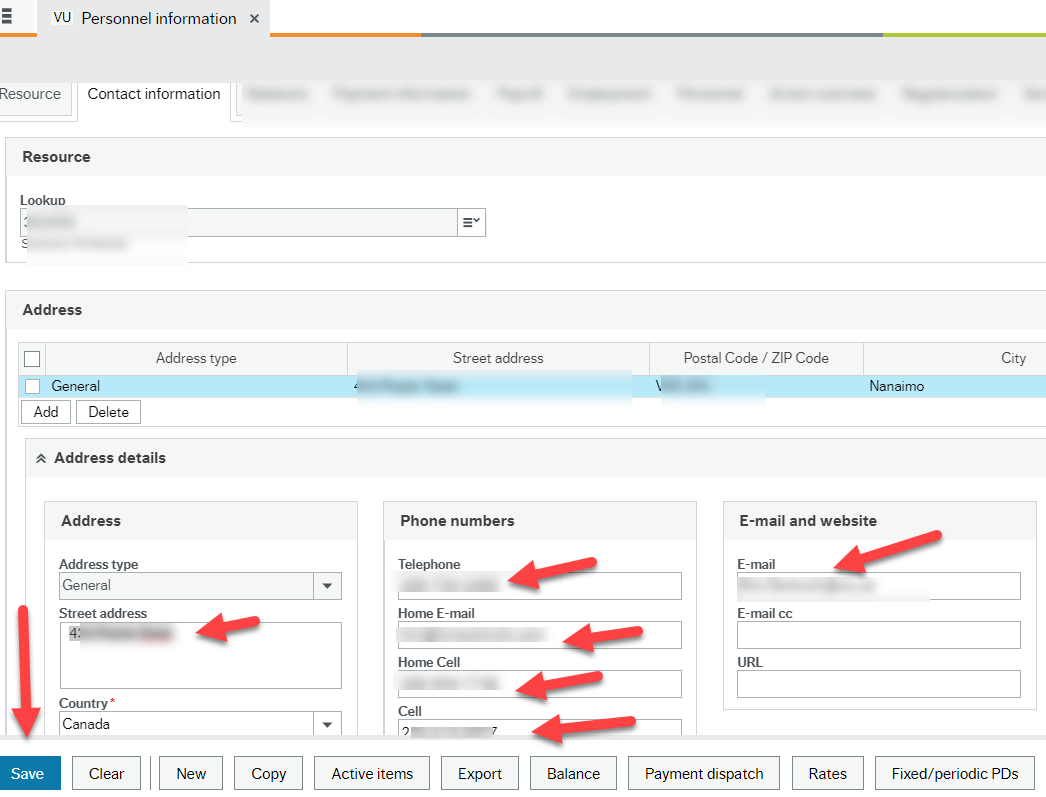Open Payment dispatch
The image size is (1046, 797).
703,772
